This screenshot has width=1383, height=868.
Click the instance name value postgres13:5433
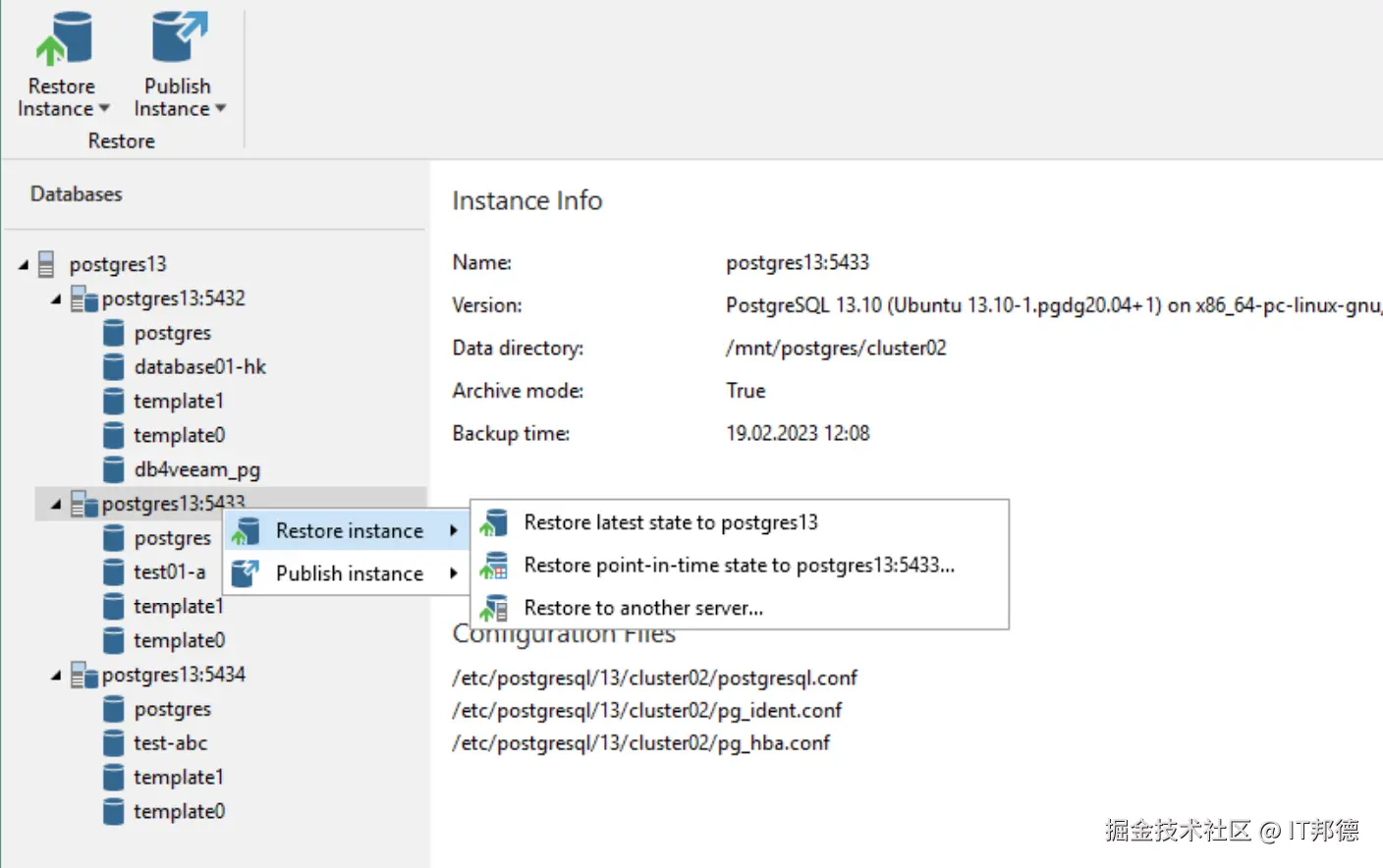pos(798,263)
